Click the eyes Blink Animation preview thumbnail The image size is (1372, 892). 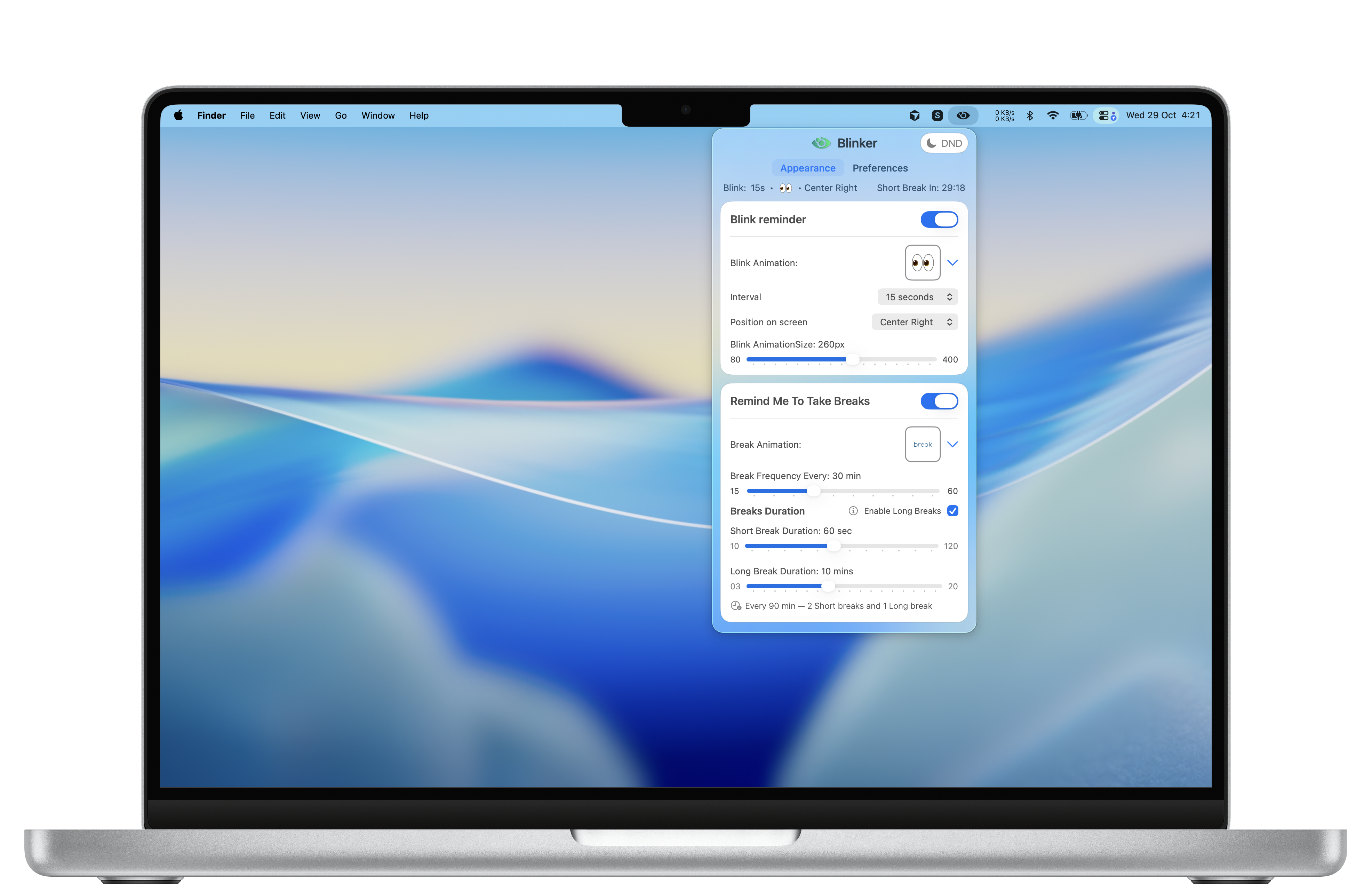(922, 262)
